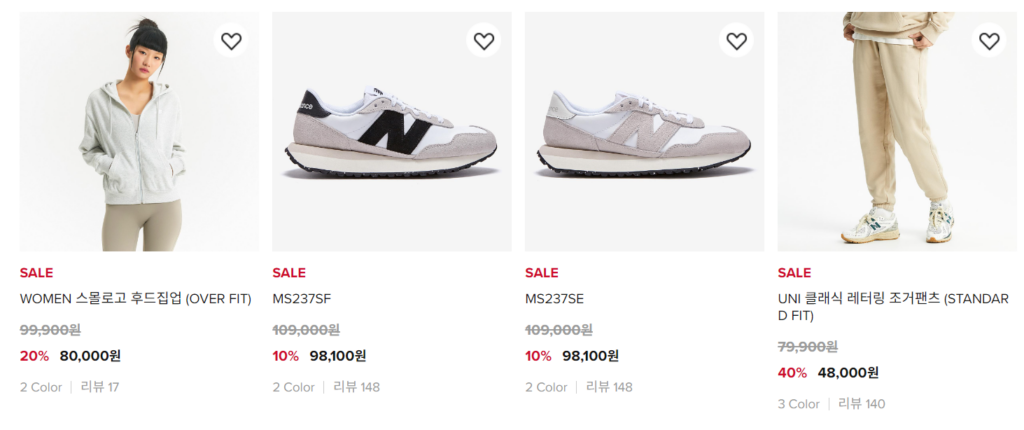
Task: Click the 80,000원 hoodie sale price
Action: [x=90, y=355]
